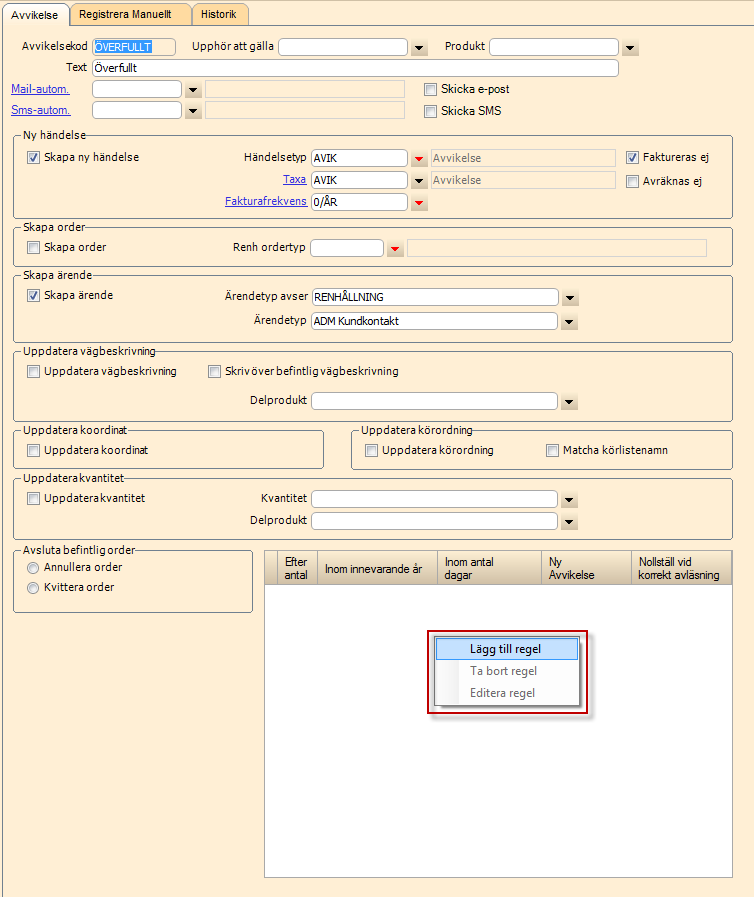Click the Inom antal dagar column header

pos(489,568)
